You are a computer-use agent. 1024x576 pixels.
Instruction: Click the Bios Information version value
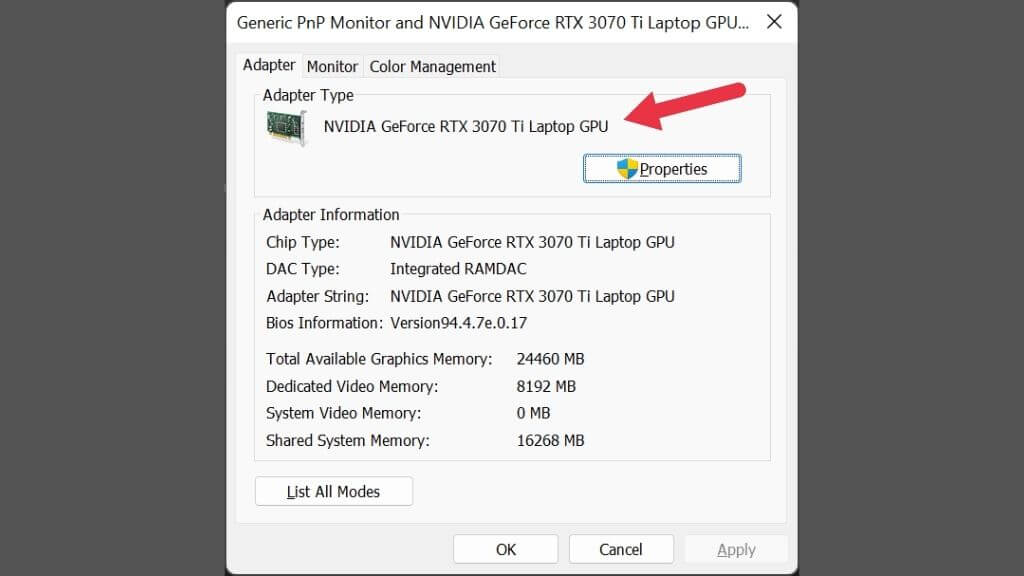pos(458,323)
